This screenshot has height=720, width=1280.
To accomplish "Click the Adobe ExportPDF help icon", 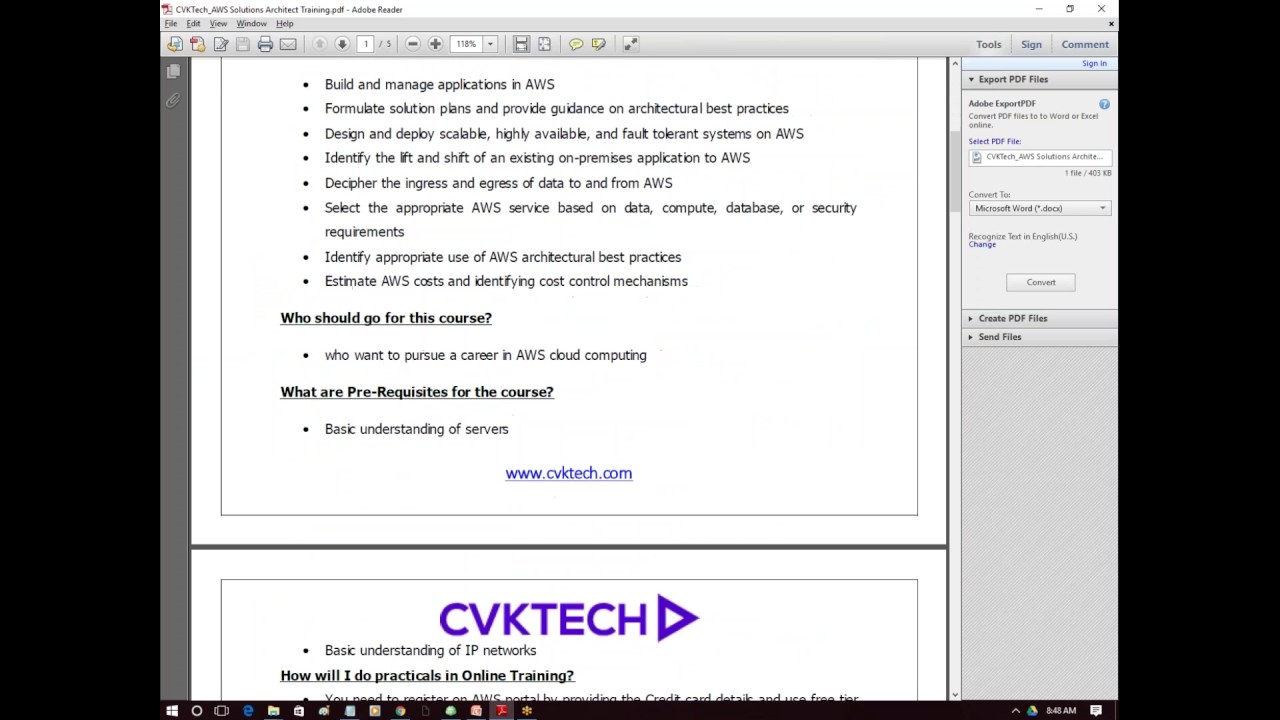I will click(x=1104, y=104).
